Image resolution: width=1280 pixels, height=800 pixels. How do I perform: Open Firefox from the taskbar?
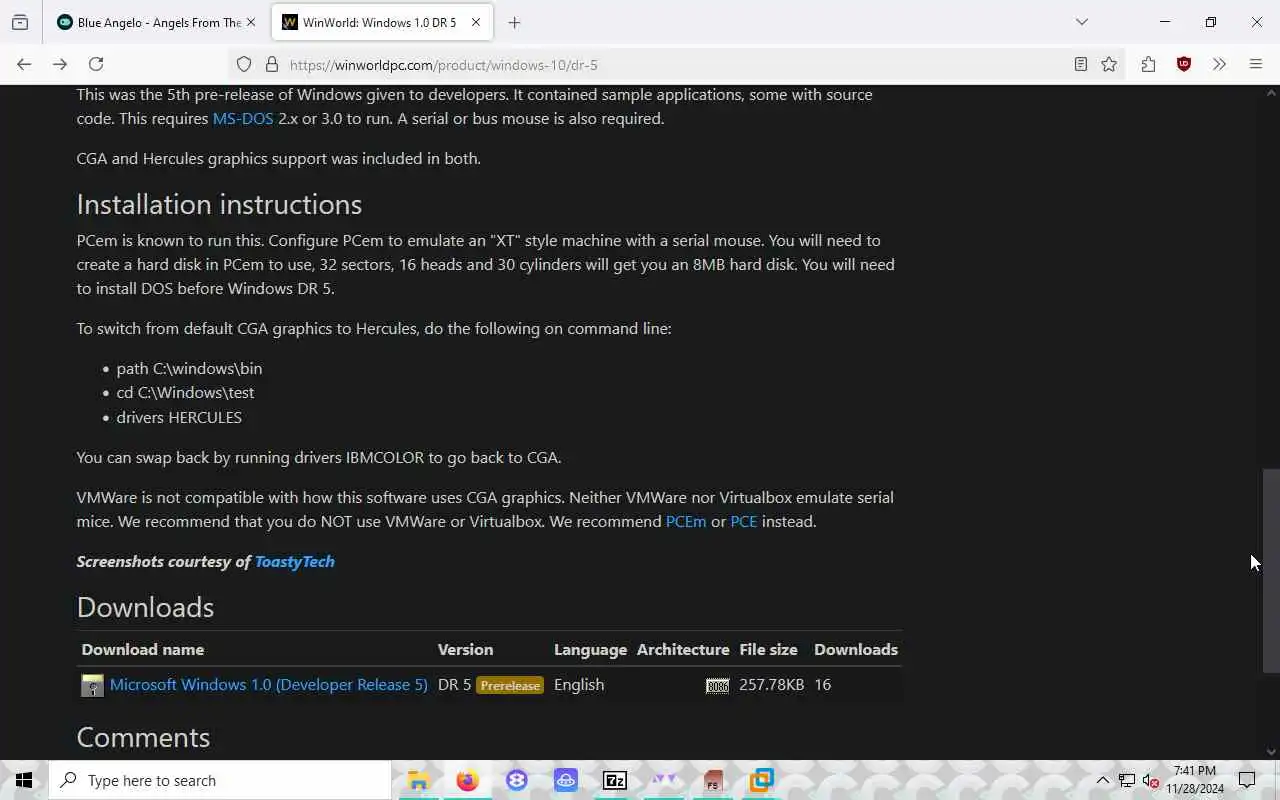click(x=467, y=780)
